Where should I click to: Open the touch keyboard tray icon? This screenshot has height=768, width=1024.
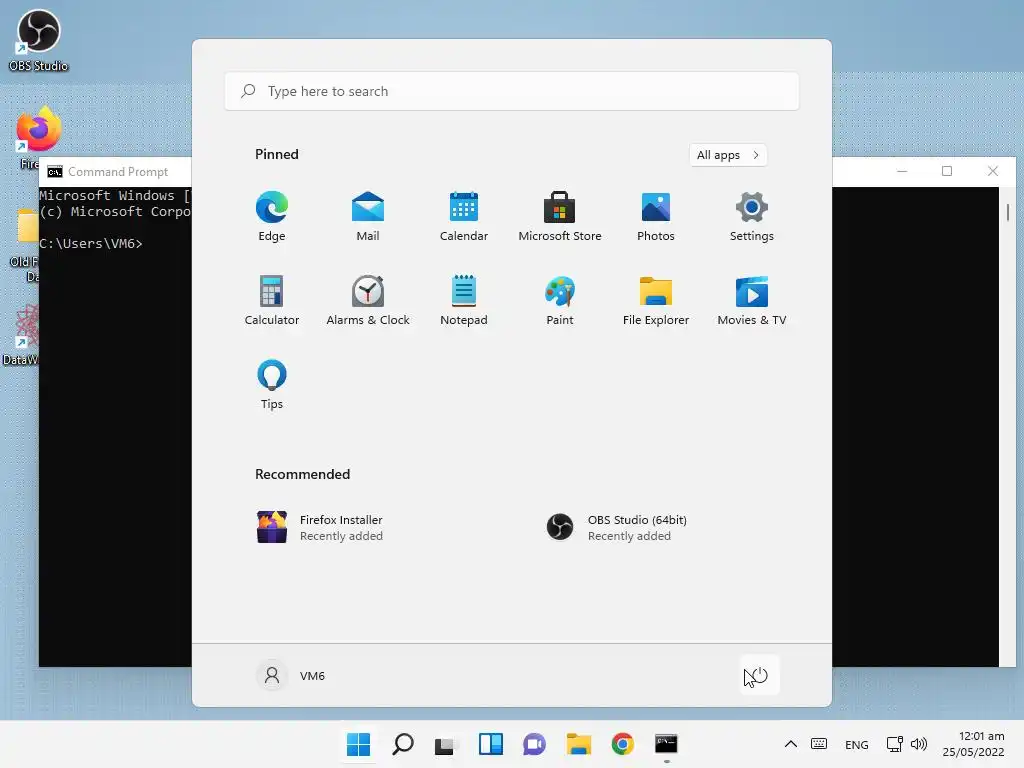(x=819, y=744)
